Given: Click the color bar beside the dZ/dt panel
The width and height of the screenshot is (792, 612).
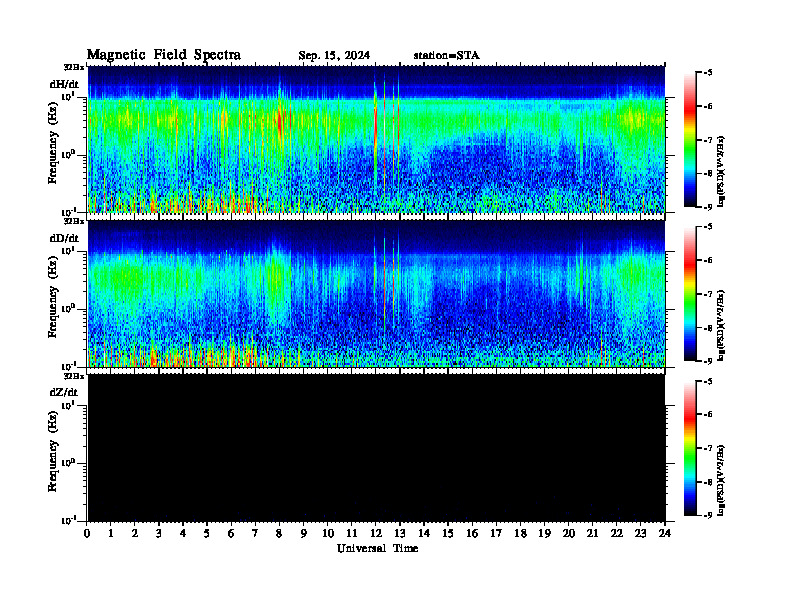Looking at the screenshot, I should coord(690,448).
